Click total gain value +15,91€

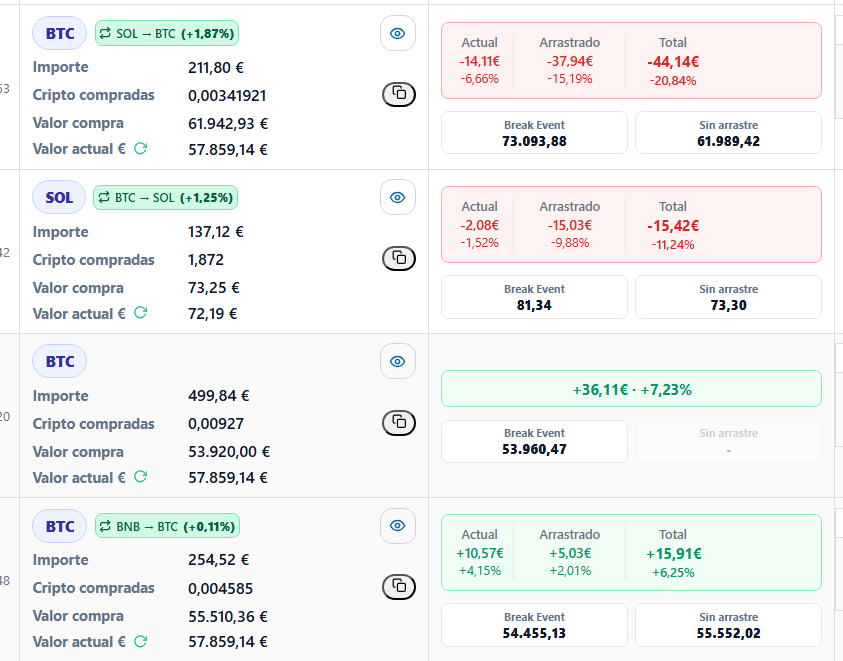pyautogui.click(x=674, y=554)
